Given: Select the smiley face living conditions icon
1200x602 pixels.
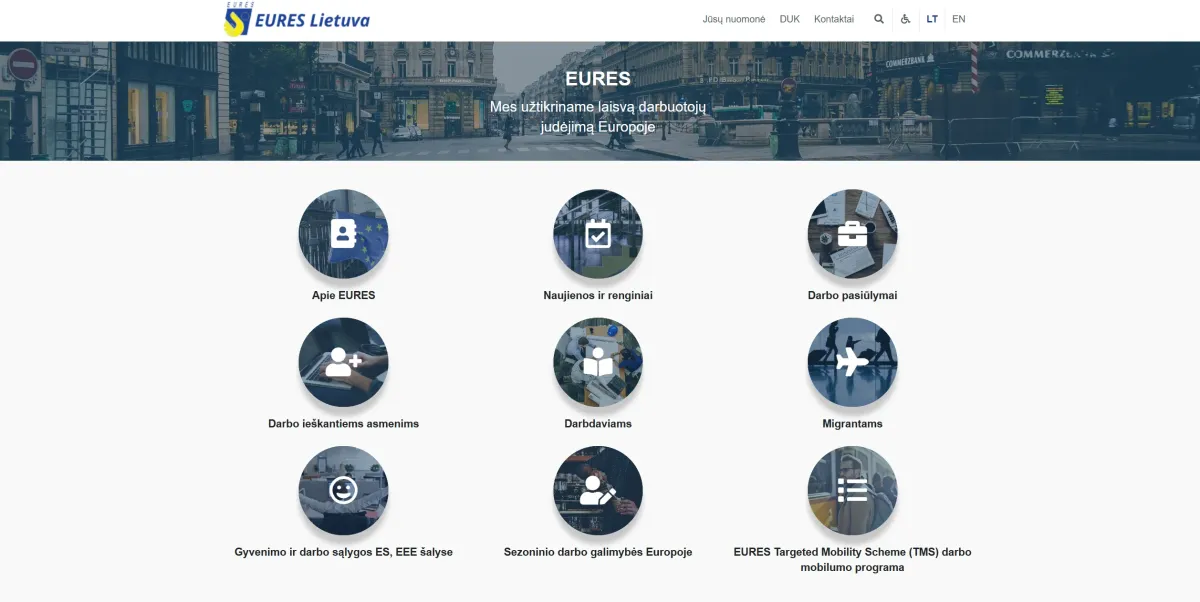Looking at the screenshot, I should pyautogui.click(x=343, y=490).
